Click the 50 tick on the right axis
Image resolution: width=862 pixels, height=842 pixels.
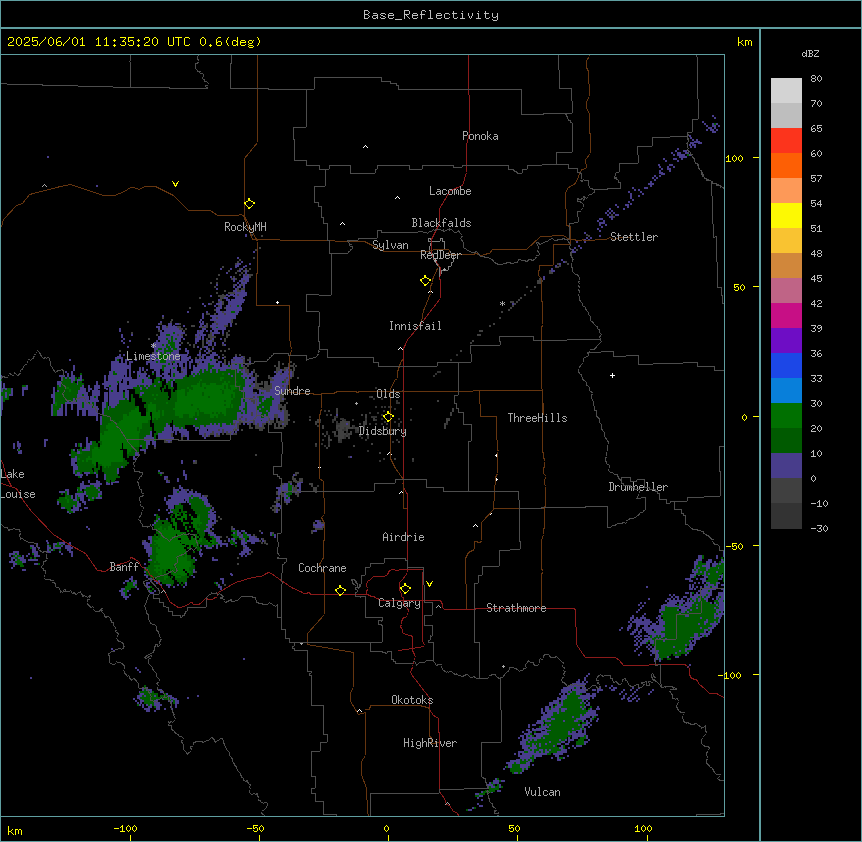click(x=739, y=287)
